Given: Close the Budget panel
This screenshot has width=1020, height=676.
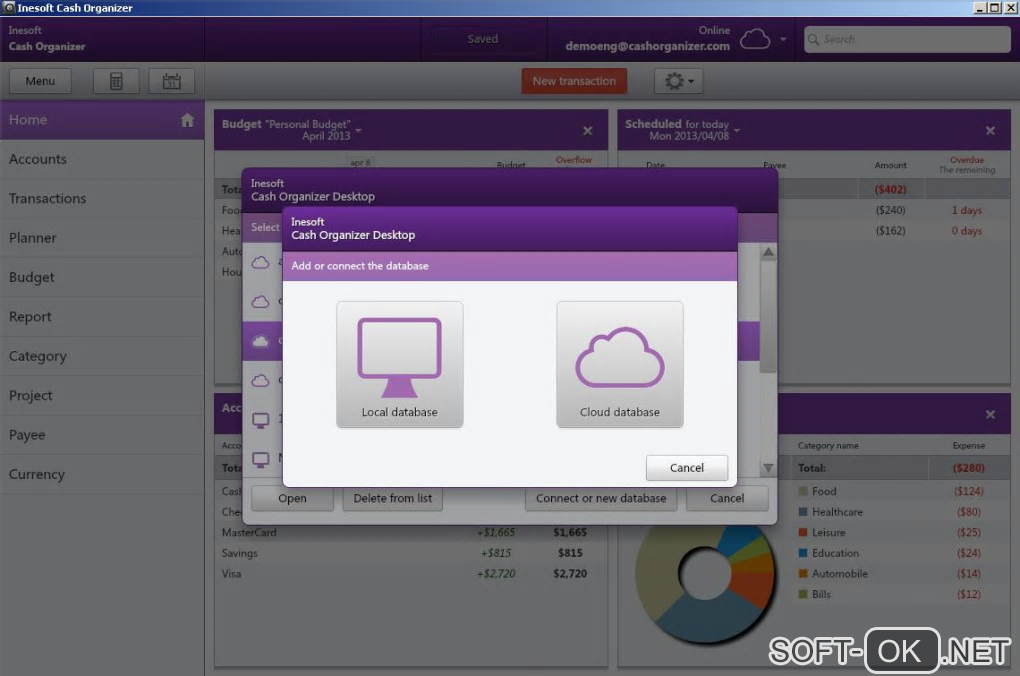Looking at the screenshot, I should (587, 131).
